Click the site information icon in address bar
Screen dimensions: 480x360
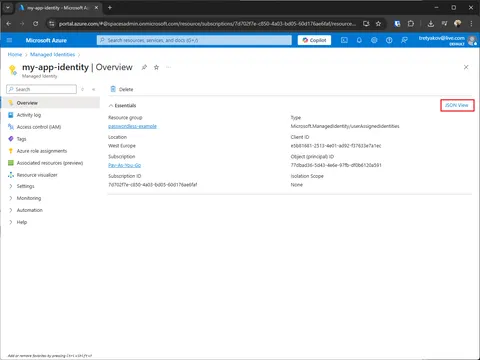pyautogui.click(x=51, y=24)
